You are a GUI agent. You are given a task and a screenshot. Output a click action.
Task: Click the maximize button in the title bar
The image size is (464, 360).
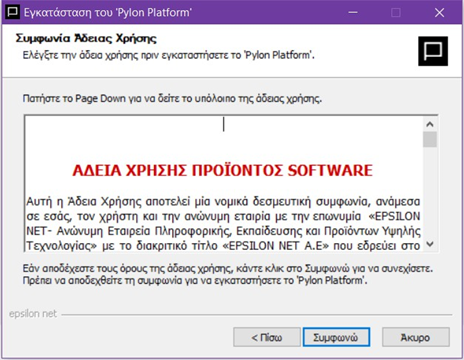click(x=396, y=13)
